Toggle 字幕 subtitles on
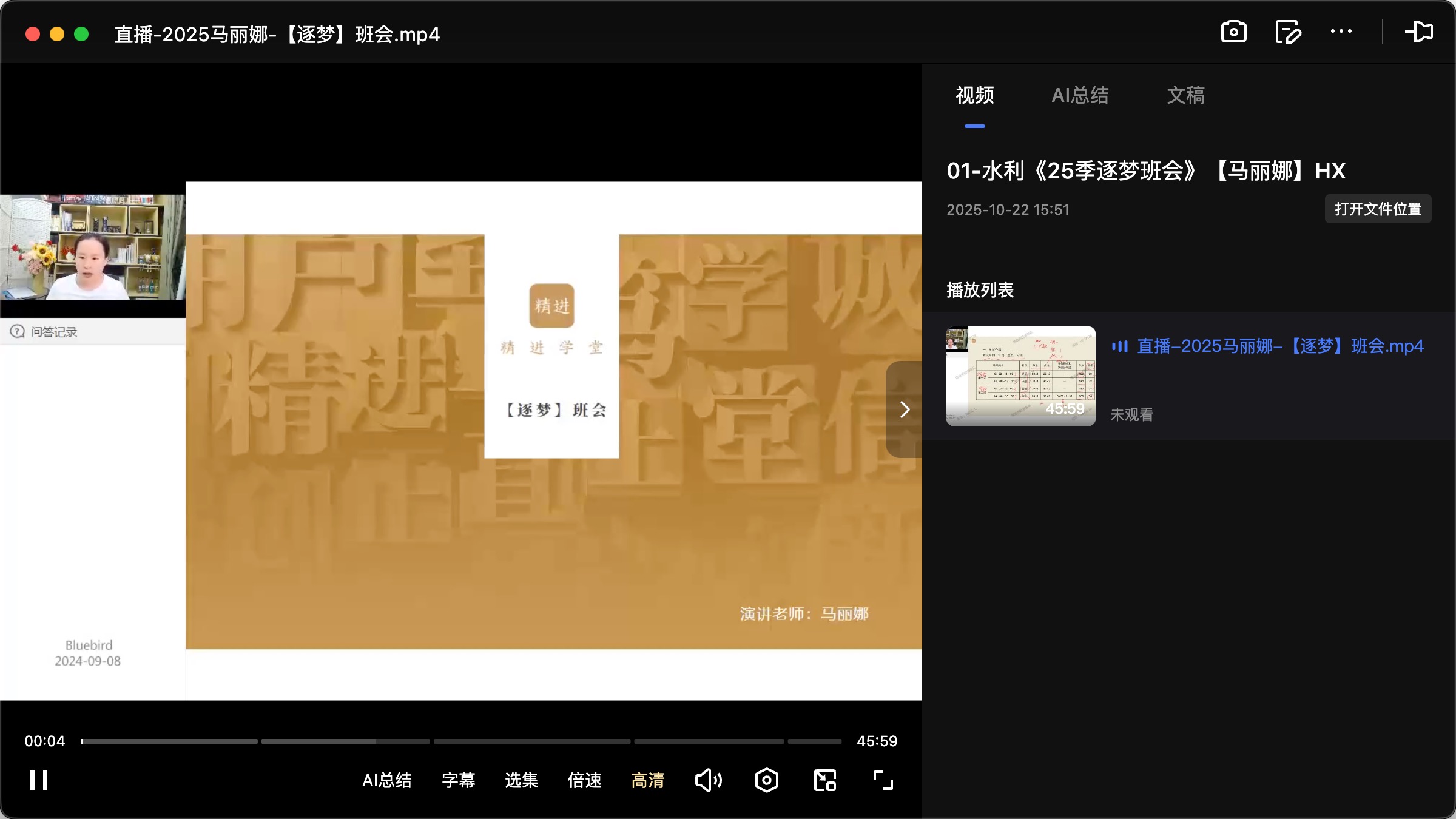Screen dimensions: 1456x819 [x=458, y=780]
